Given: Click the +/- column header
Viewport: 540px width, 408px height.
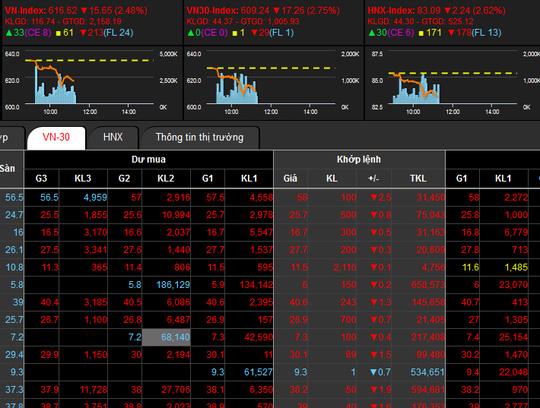Looking at the screenshot, I should point(373,178).
